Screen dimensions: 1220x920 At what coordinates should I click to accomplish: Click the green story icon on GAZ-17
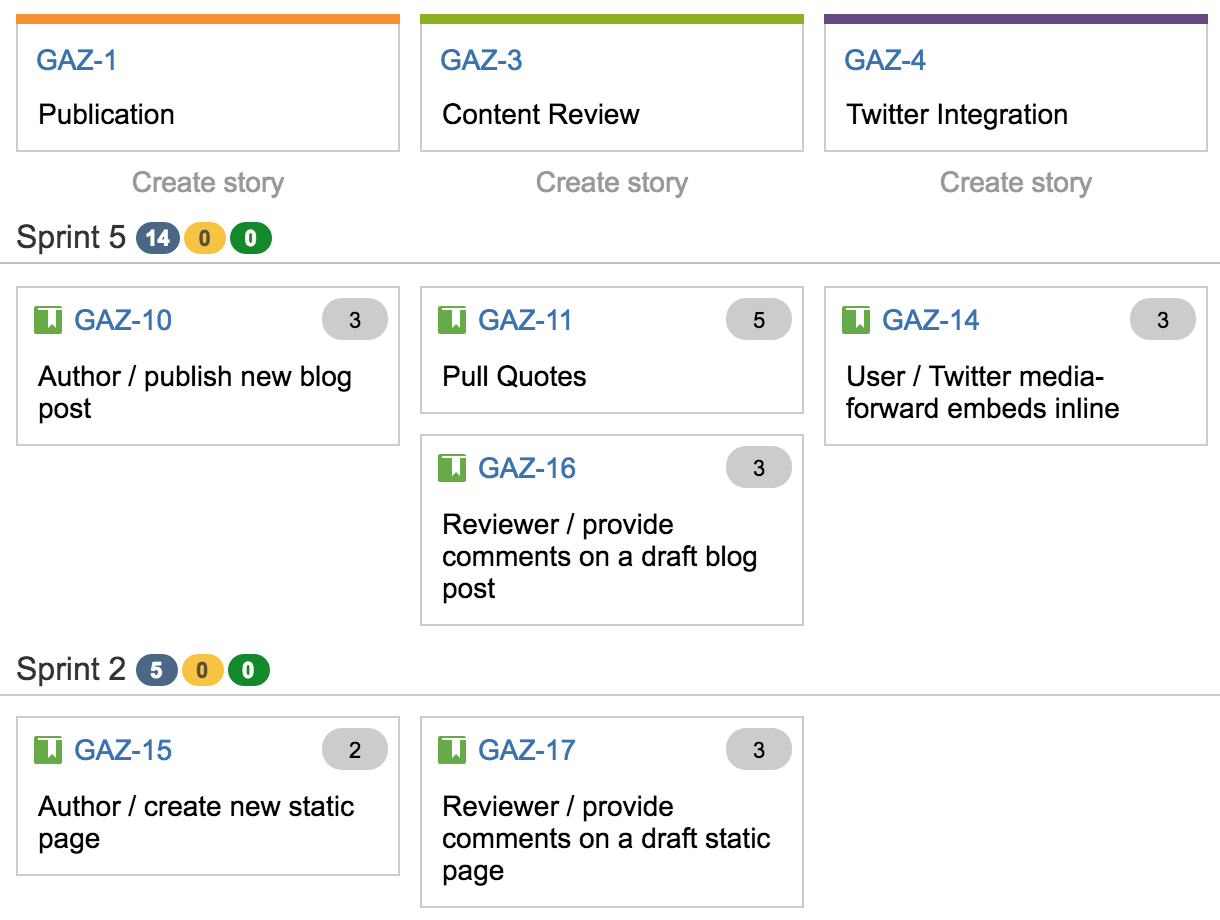tap(452, 750)
